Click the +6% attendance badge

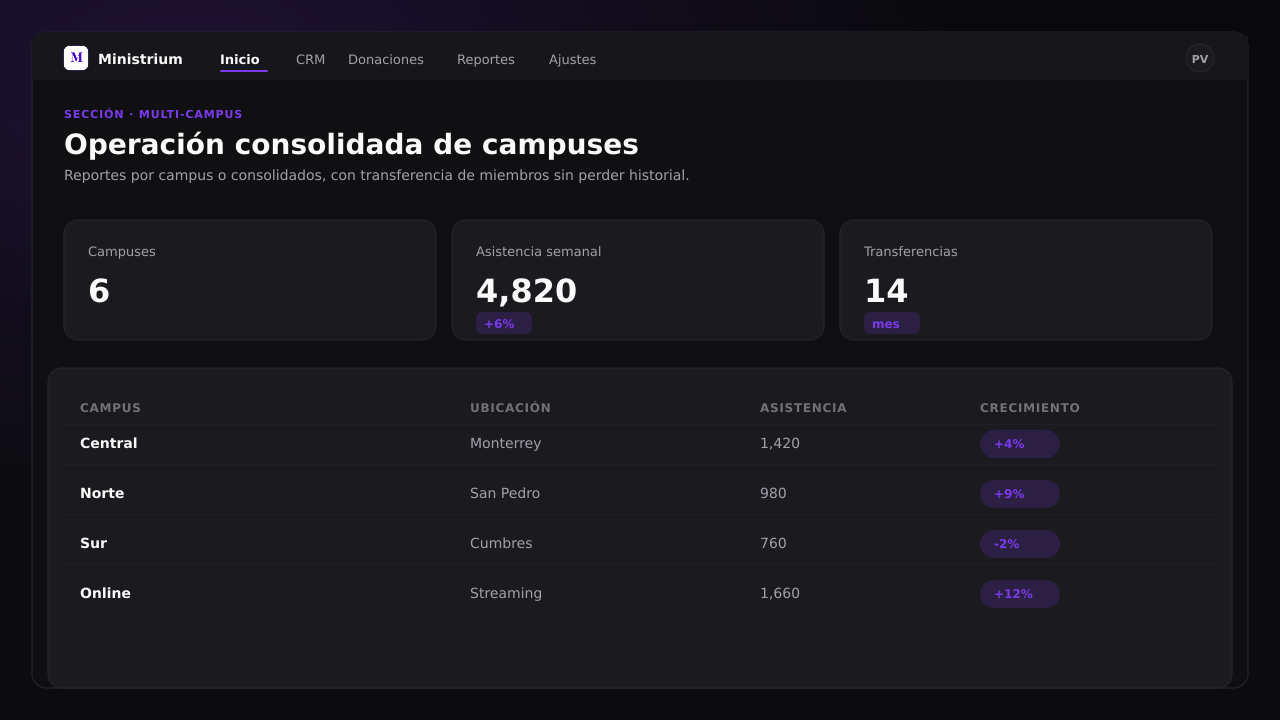(504, 323)
